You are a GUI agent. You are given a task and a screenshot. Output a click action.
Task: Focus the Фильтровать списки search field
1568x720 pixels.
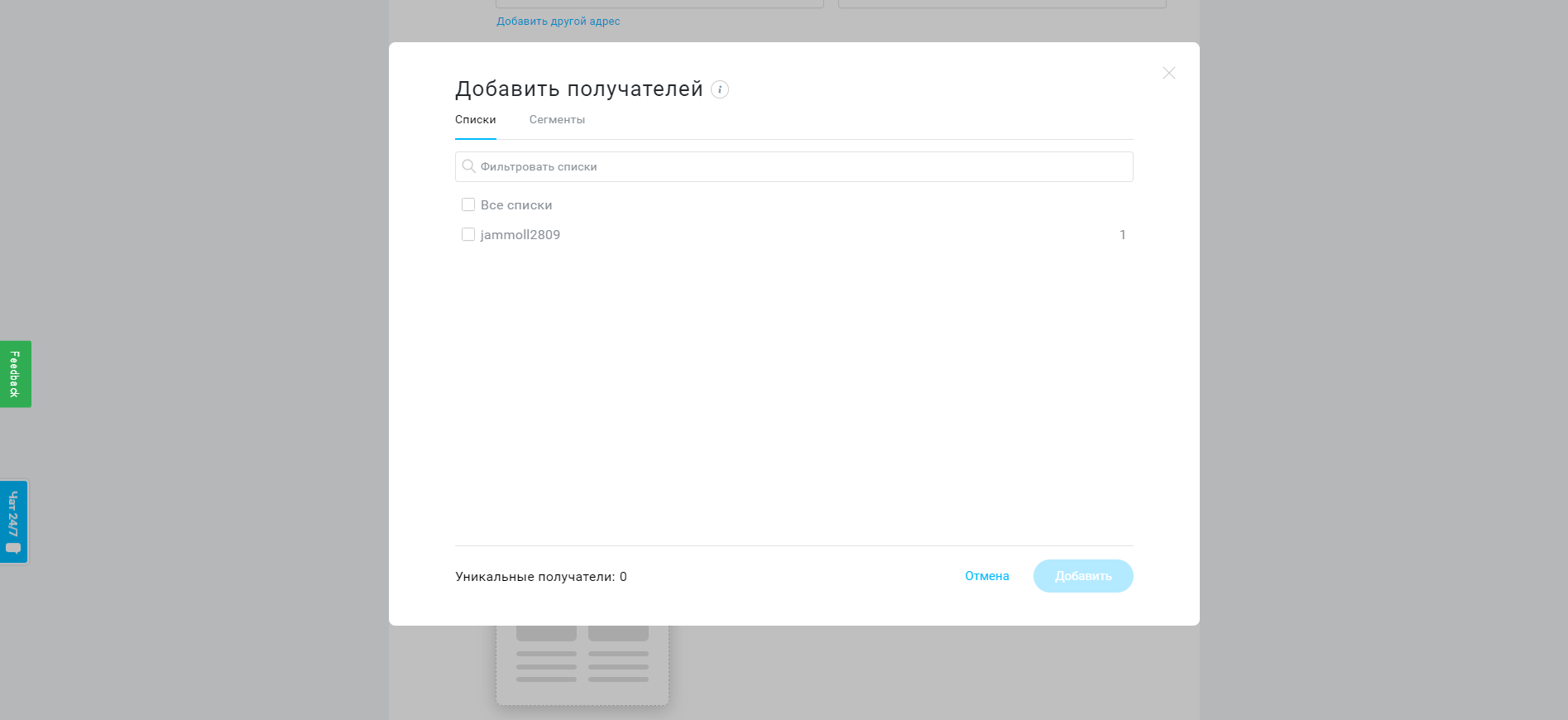pyautogui.click(x=794, y=166)
